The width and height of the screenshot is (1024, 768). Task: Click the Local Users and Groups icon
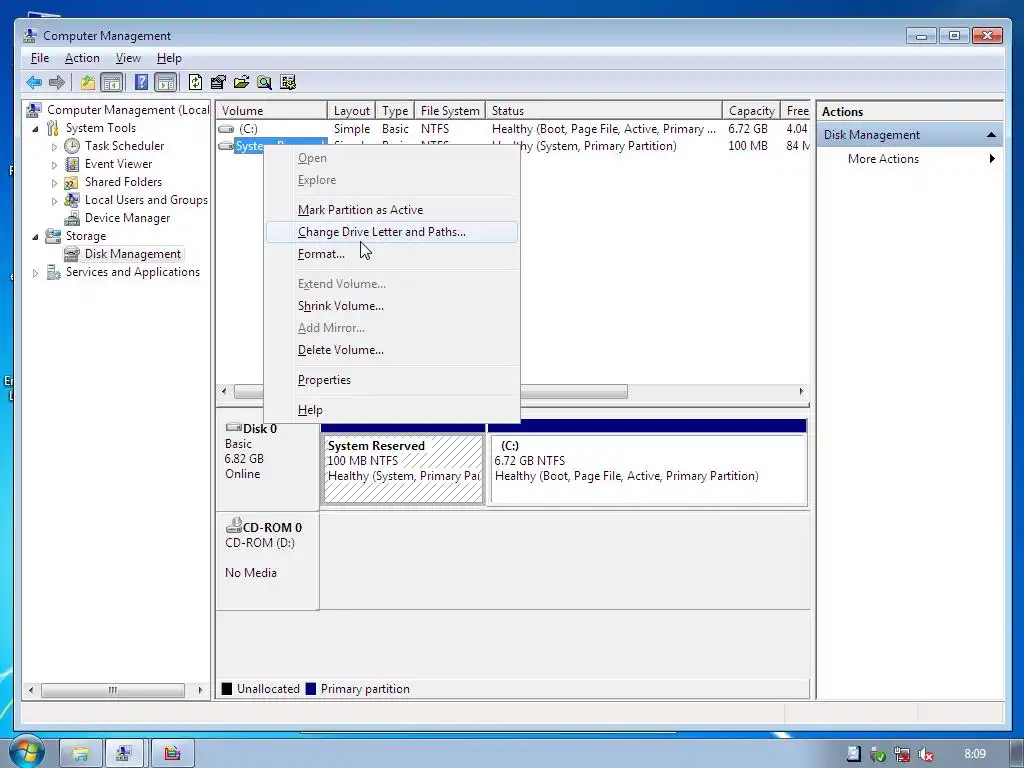click(x=72, y=200)
